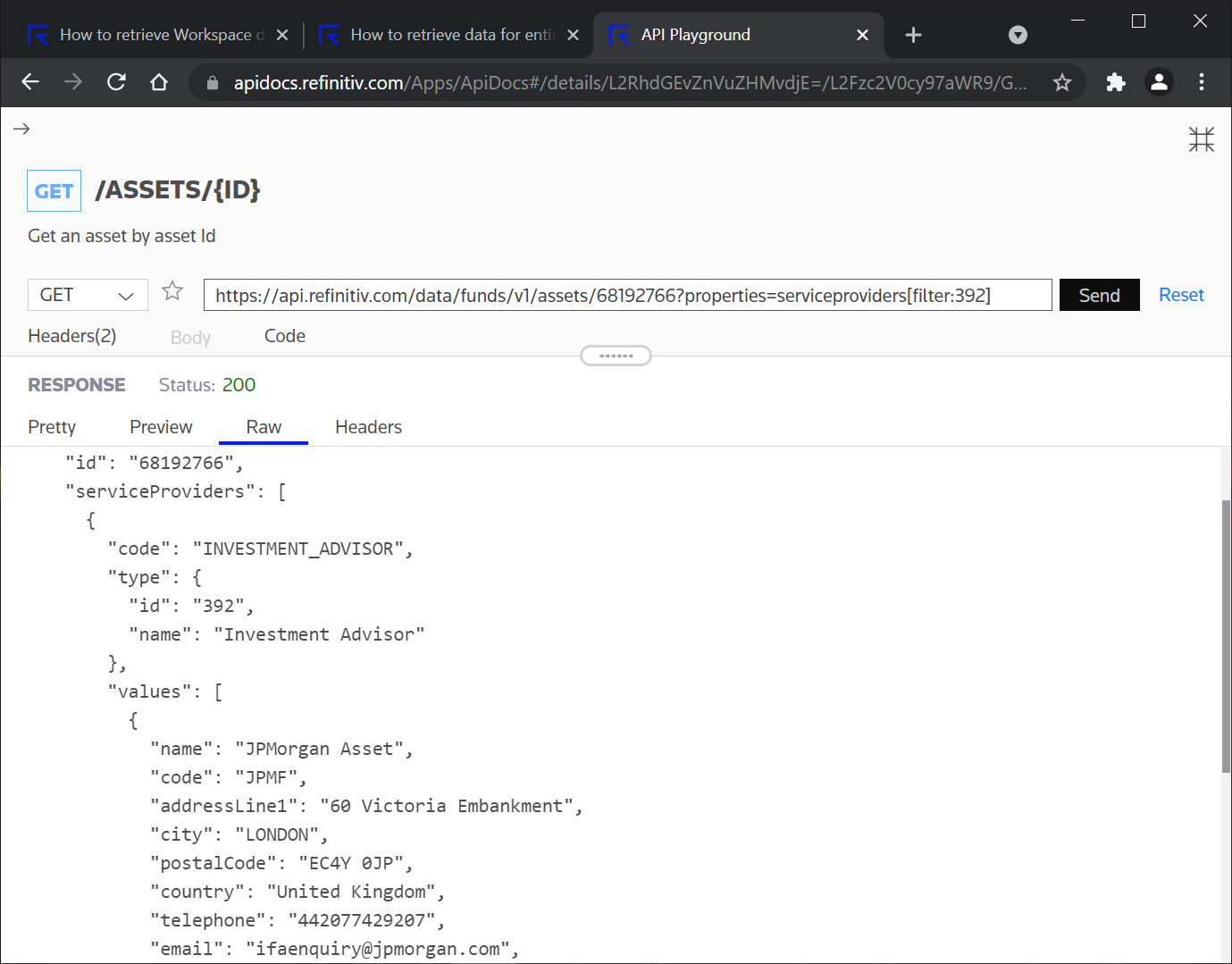
Task: Open the Code request tab
Action: (x=285, y=336)
